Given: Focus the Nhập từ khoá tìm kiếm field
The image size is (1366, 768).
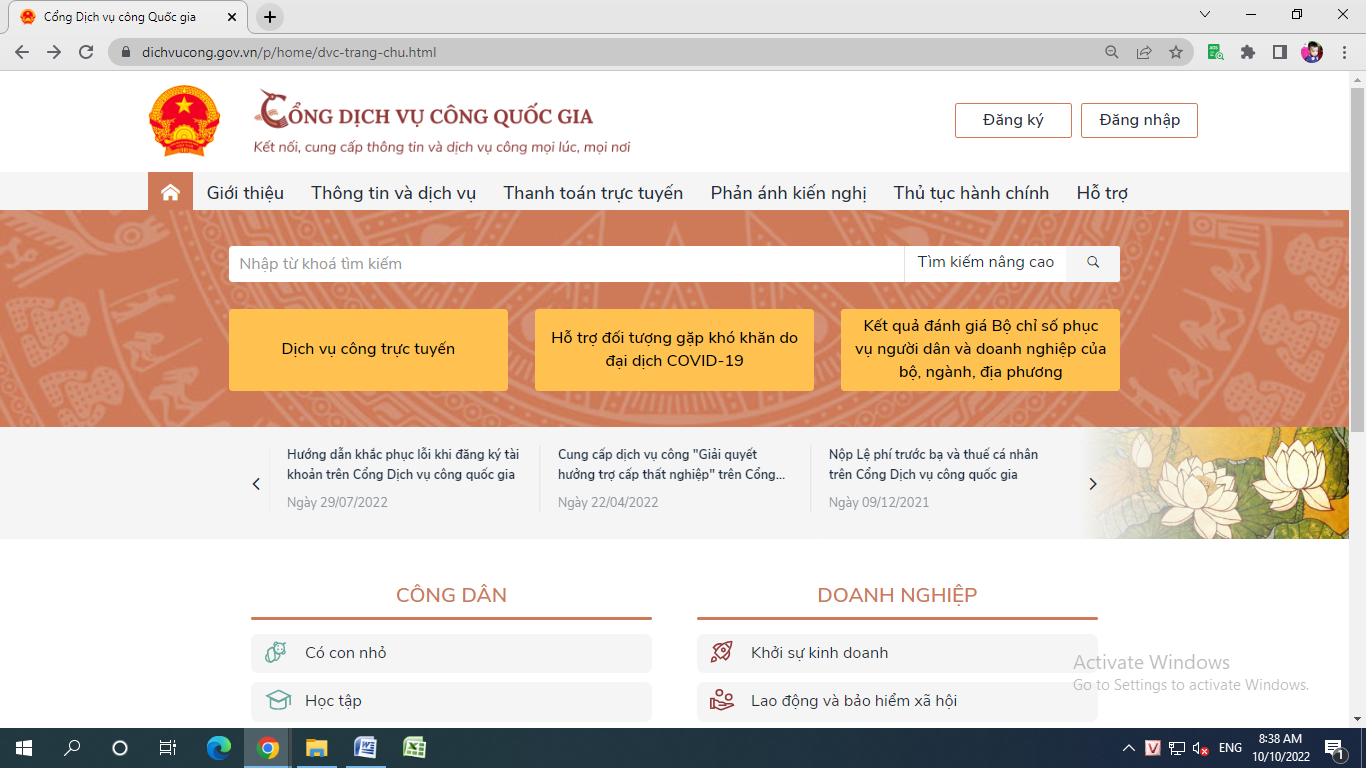Looking at the screenshot, I should (x=567, y=264).
